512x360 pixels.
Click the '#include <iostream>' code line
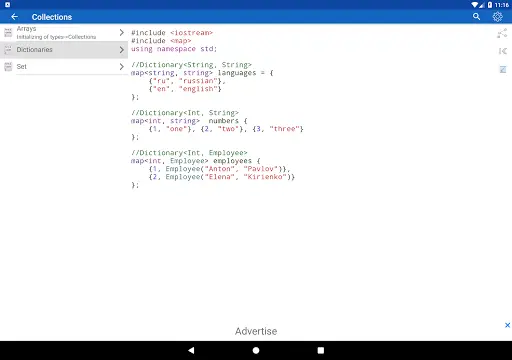coord(172,33)
